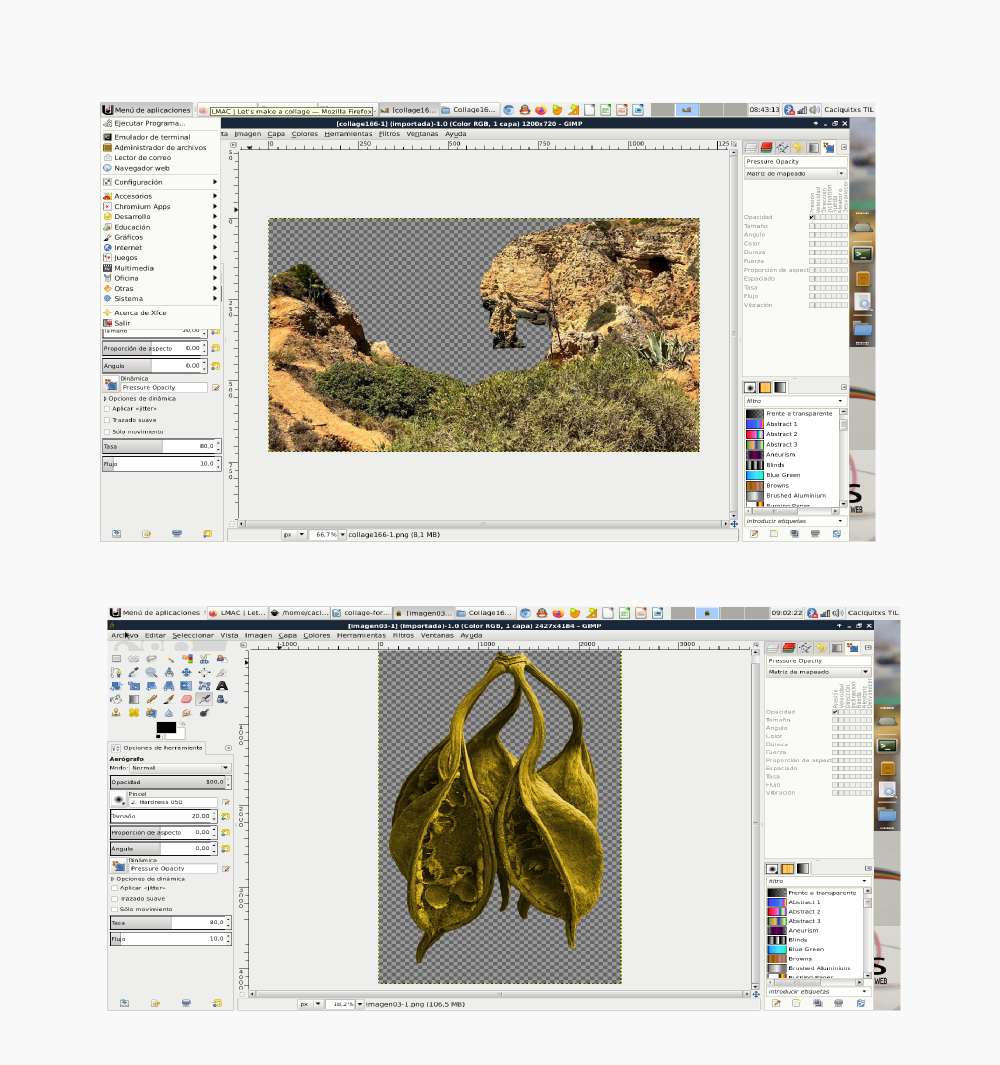Image resolution: width=1000 pixels, height=1065 pixels.
Task: Open 'Matriz de mapeado' dropdown in collage166 window
Action: pyautogui.click(x=795, y=174)
